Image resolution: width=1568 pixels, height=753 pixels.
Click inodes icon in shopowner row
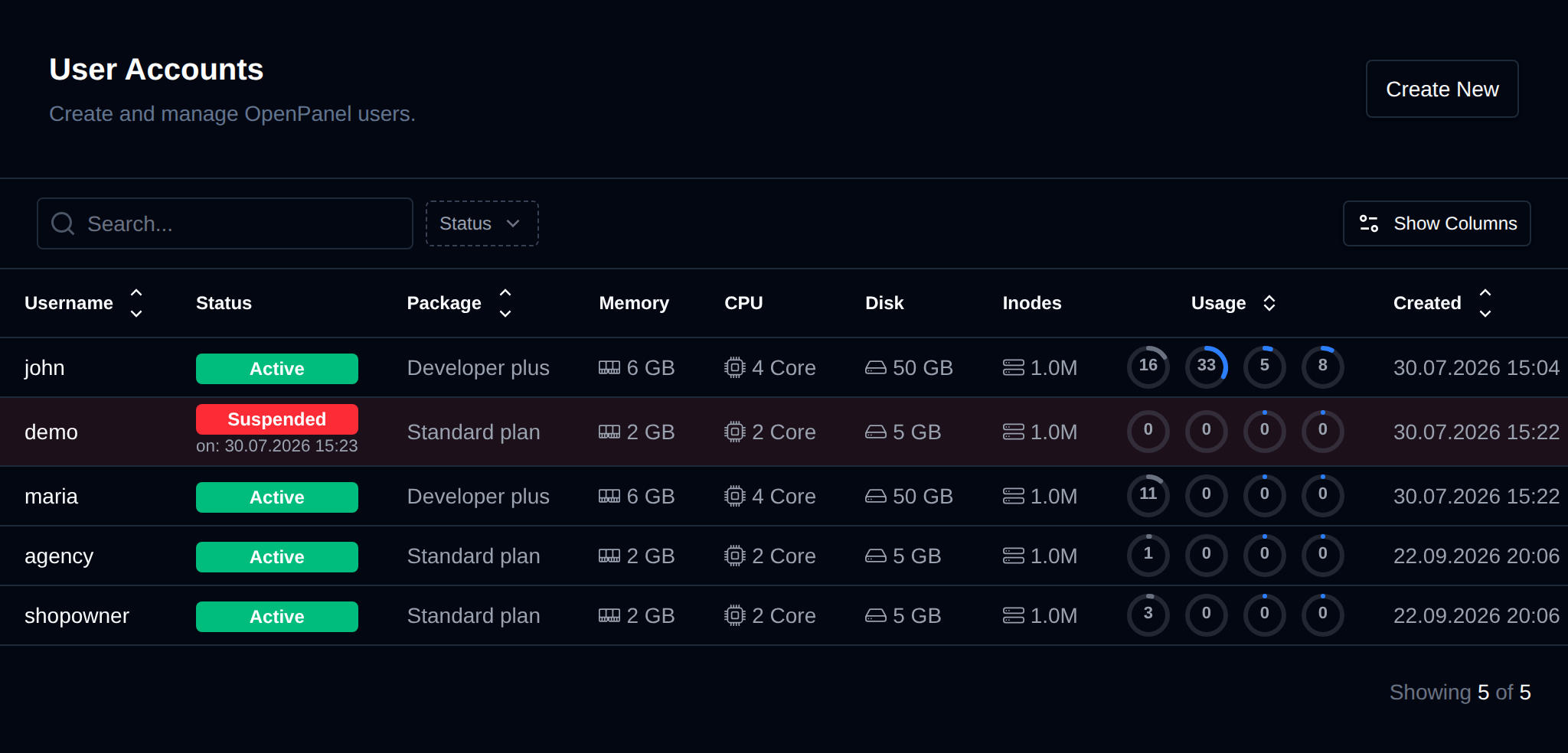1014,616
